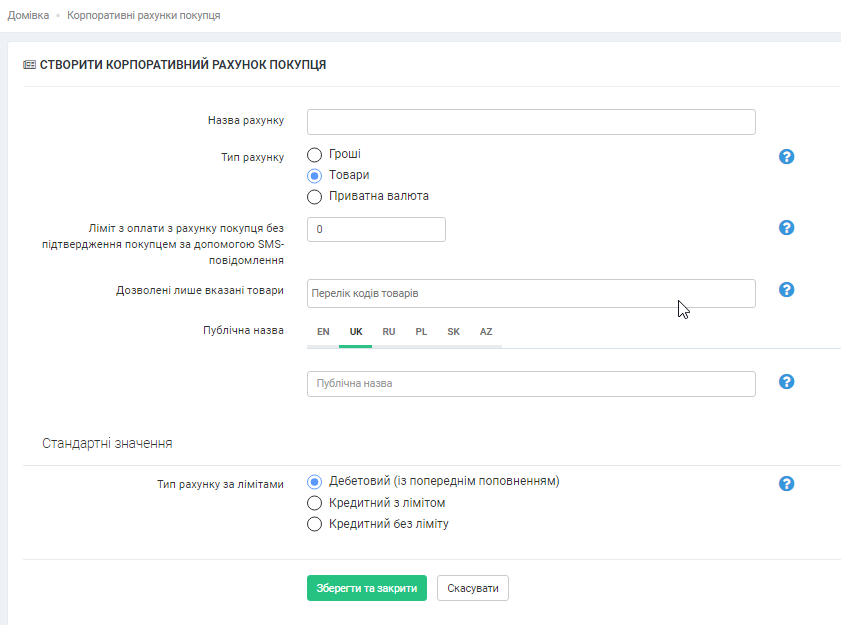Show help for account type by limits
This screenshot has height=625, width=841.
(x=786, y=484)
